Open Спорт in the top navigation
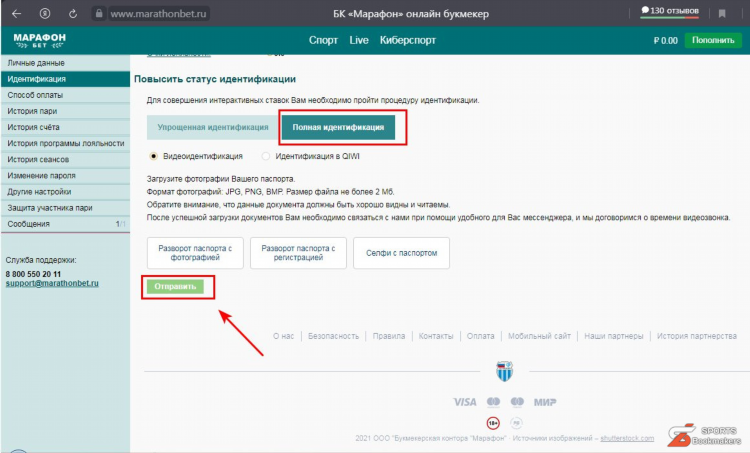Viewport: 750px width, 453px height. click(323, 40)
